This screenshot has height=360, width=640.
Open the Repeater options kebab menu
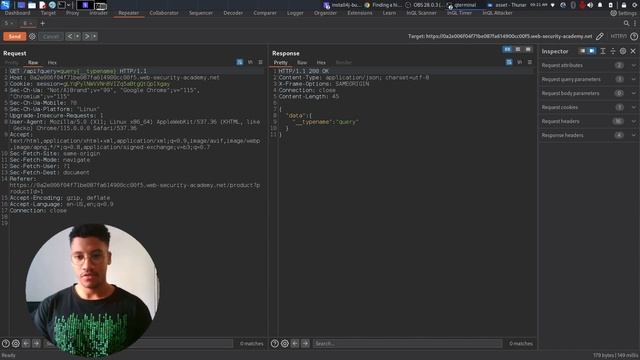[x=635, y=23]
